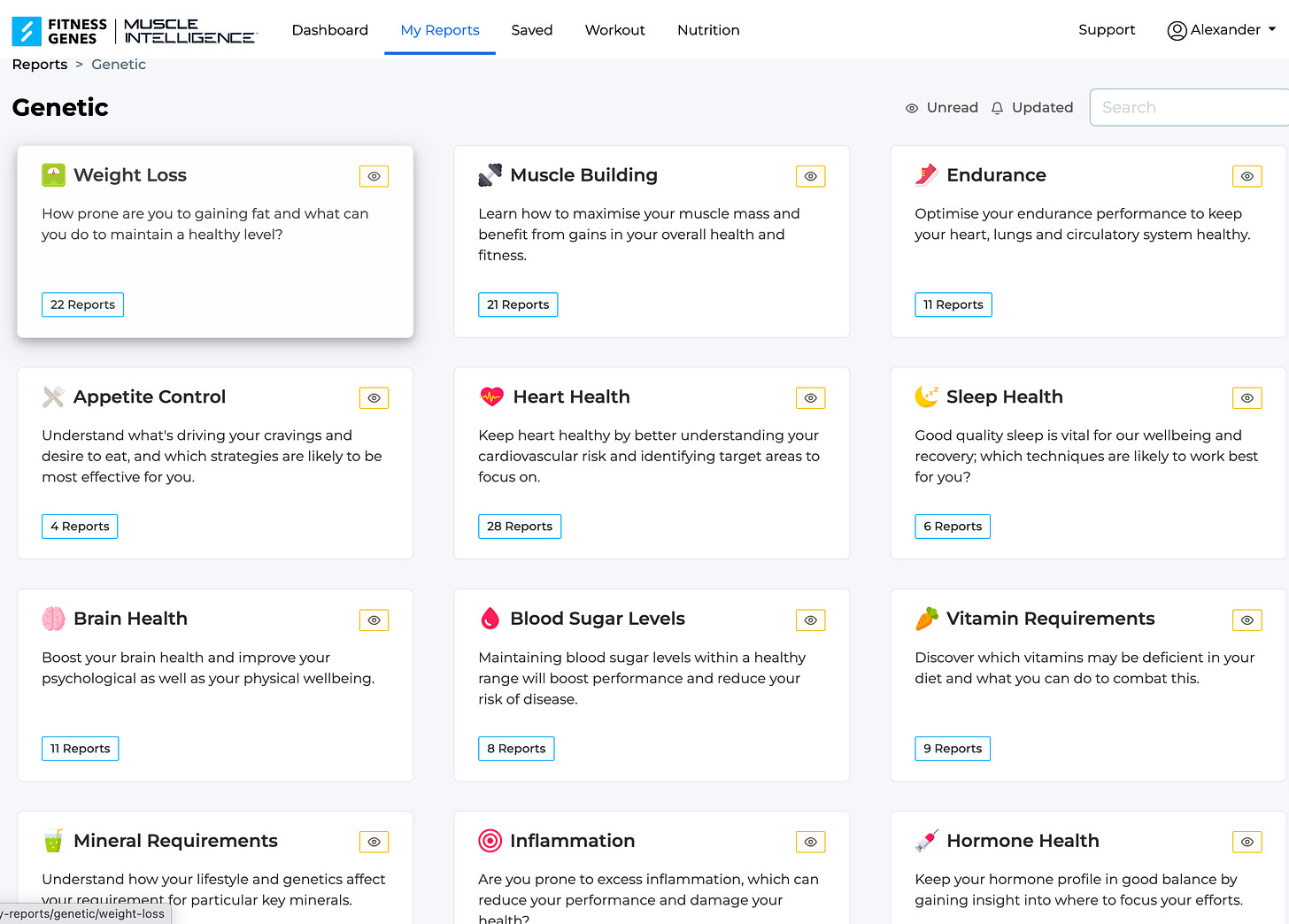The image size is (1289, 924).
Task: Toggle the eye button on Sleep Health card
Action: click(1247, 398)
